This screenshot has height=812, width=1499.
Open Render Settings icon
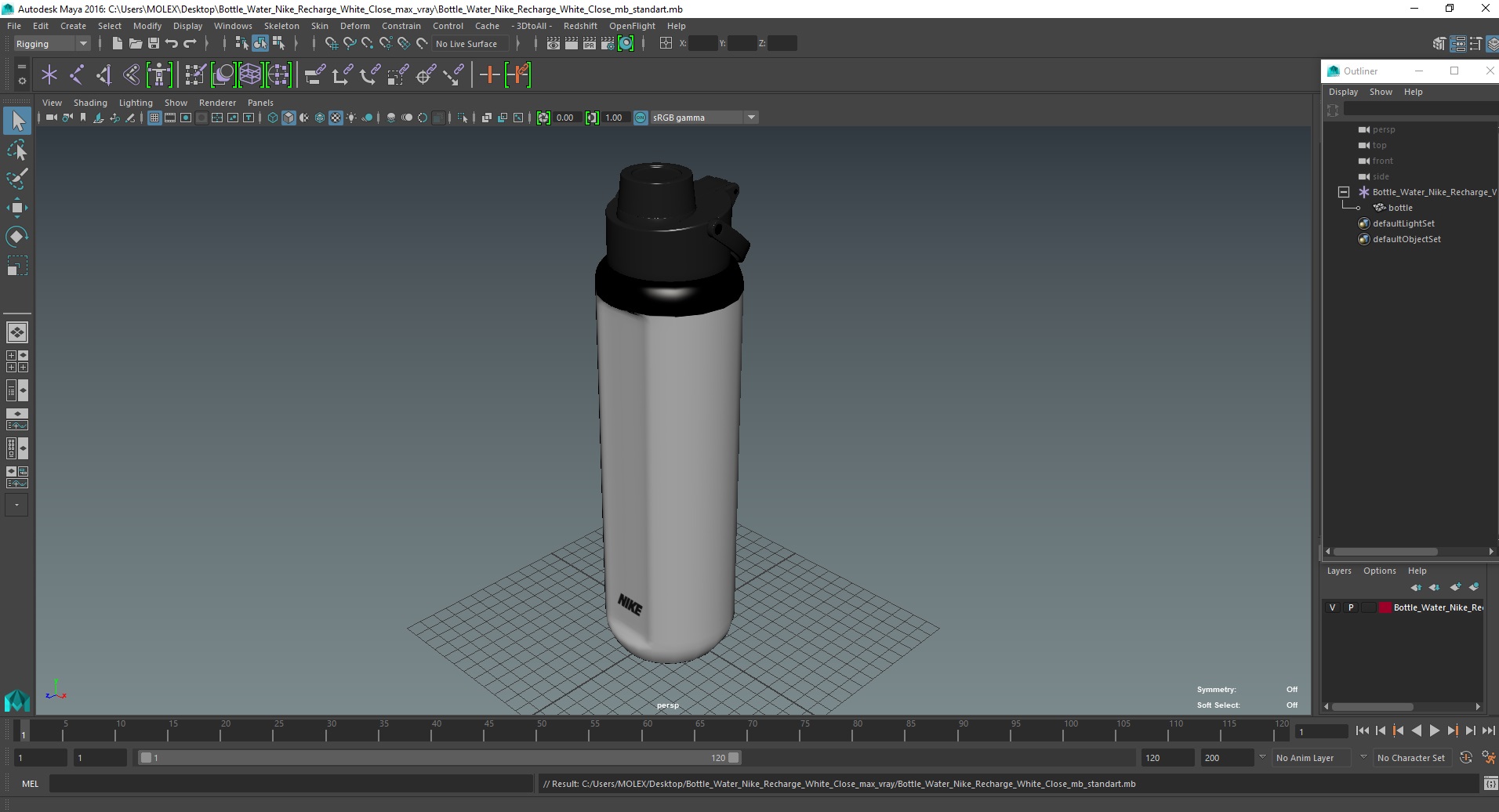coord(607,44)
